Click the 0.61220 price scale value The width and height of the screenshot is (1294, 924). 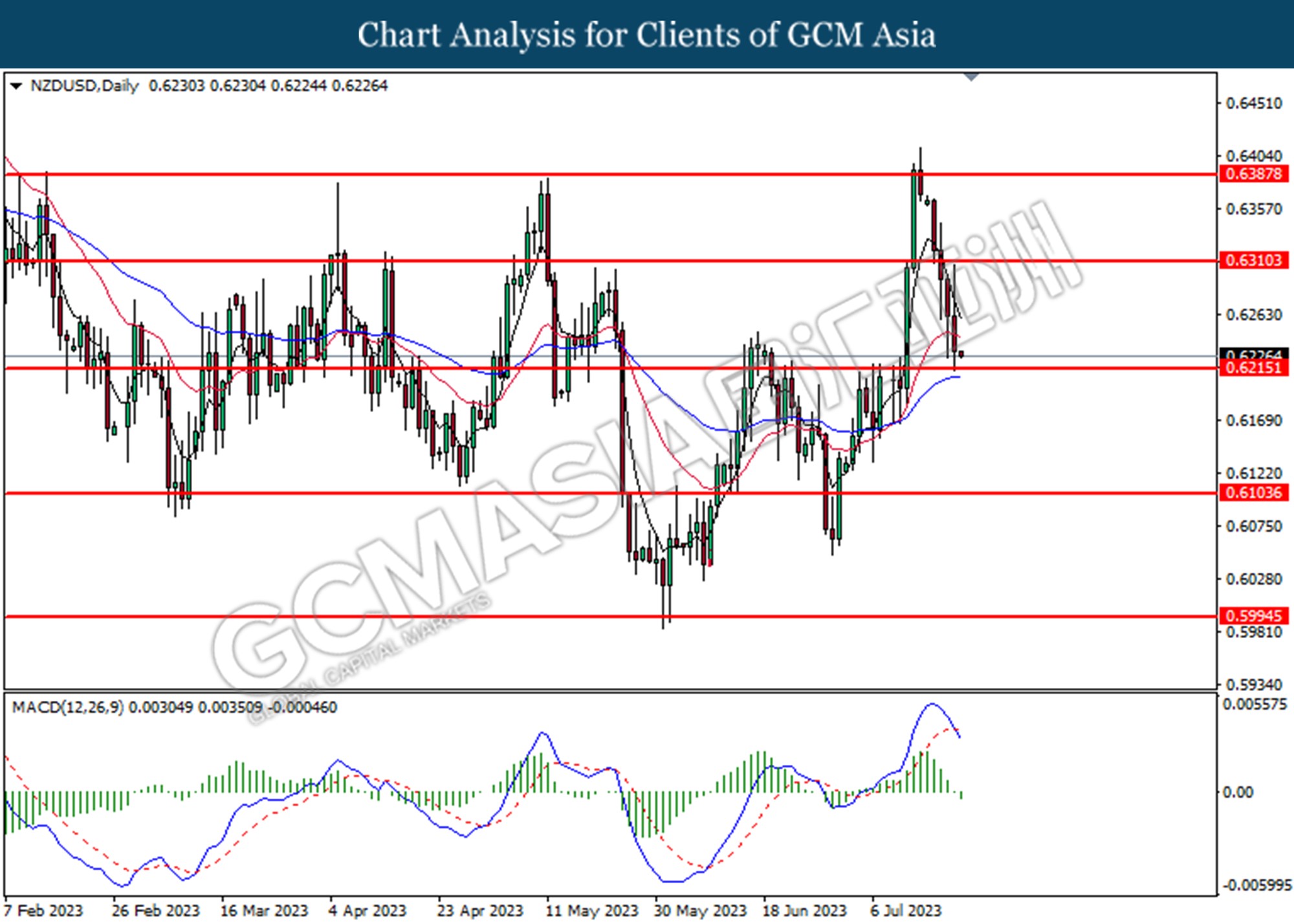(x=1254, y=473)
